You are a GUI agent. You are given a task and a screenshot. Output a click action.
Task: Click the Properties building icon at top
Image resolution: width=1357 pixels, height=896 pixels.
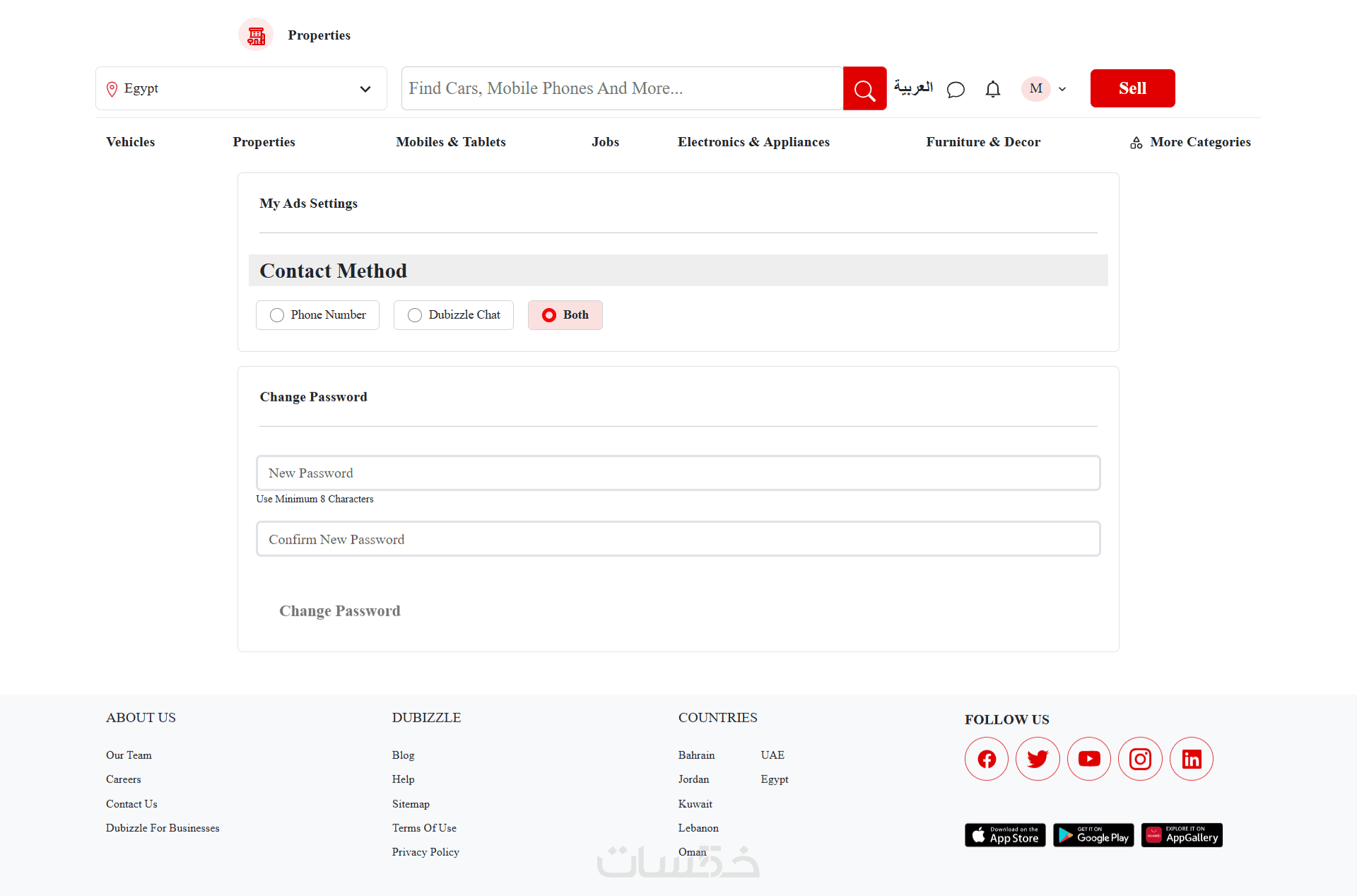[x=256, y=35]
